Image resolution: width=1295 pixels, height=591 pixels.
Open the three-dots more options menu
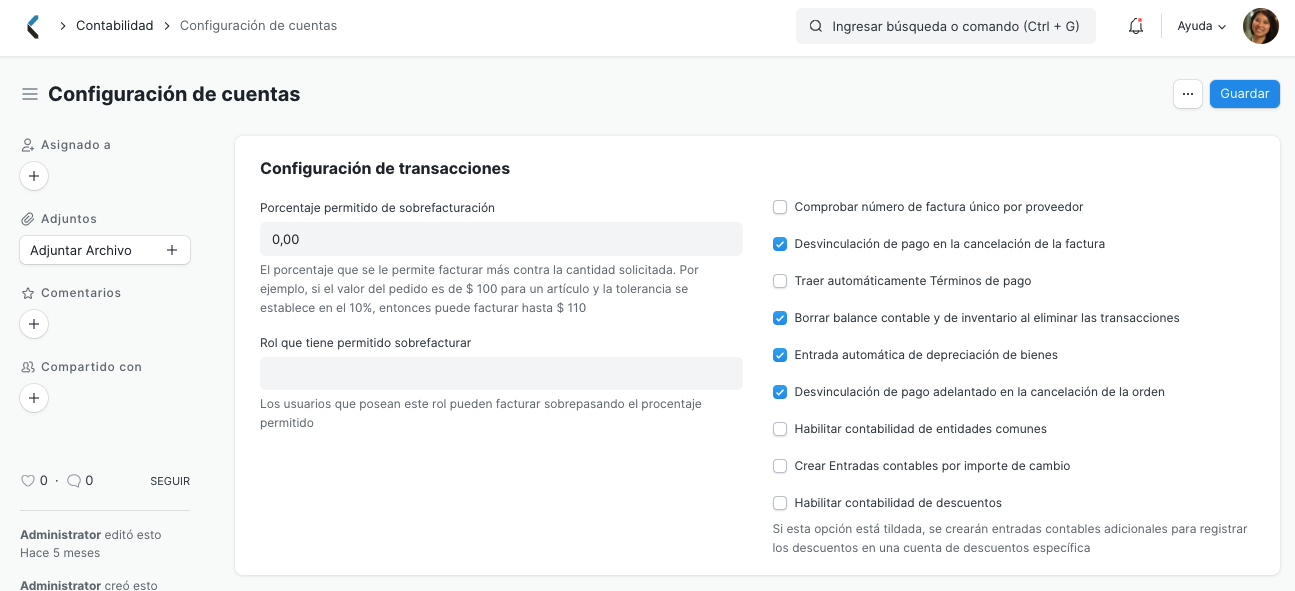click(x=1188, y=94)
